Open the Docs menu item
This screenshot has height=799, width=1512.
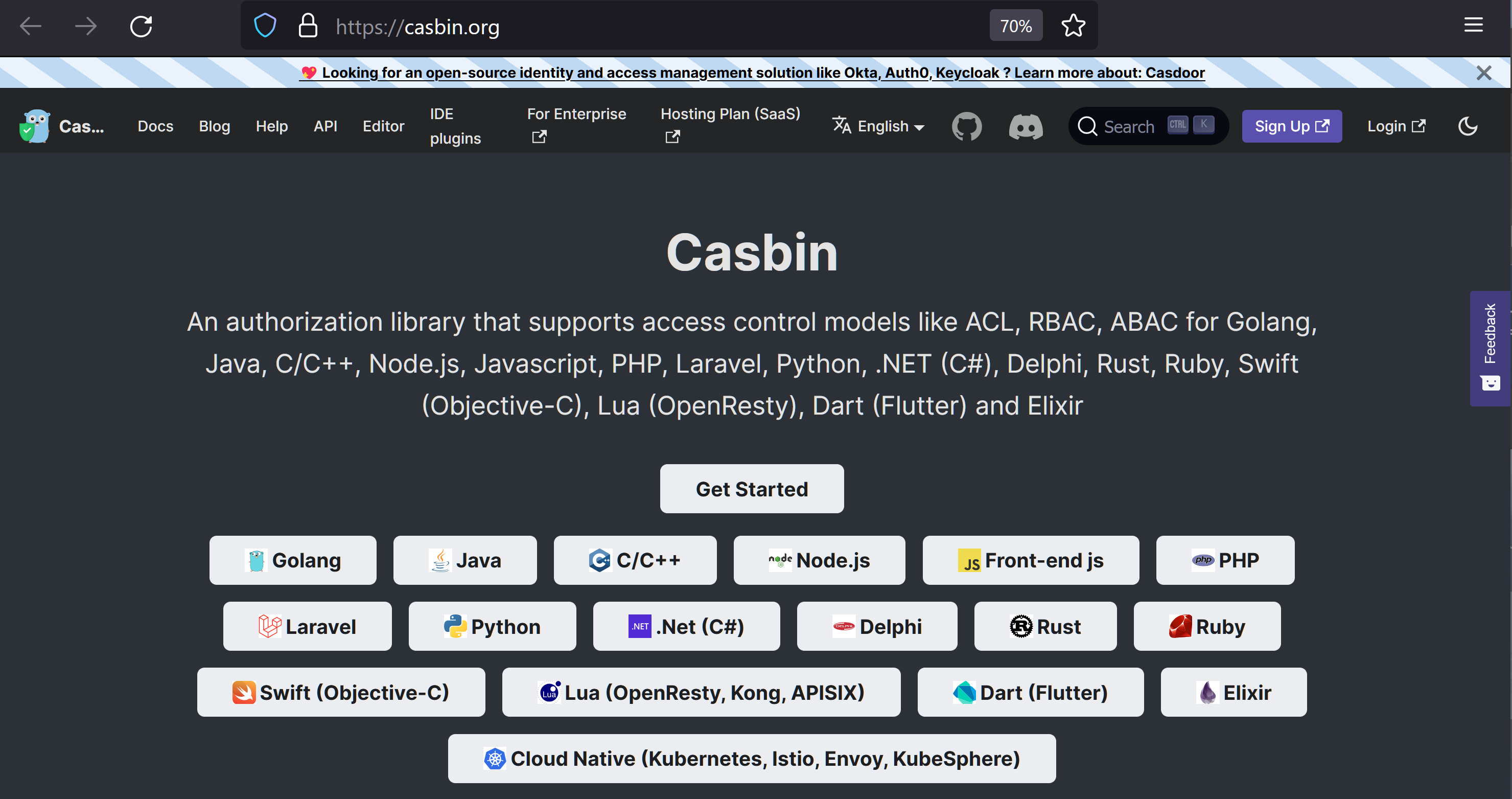click(155, 126)
